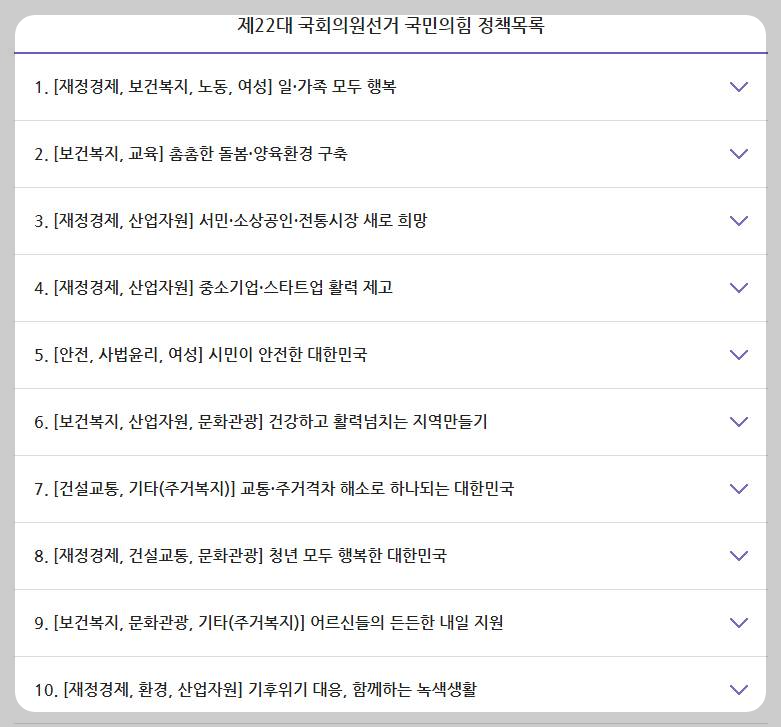Open policy text 시민이 안전한 대한민국
Image resolution: width=781 pixels, height=727 pixels.
tap(288, 355)
